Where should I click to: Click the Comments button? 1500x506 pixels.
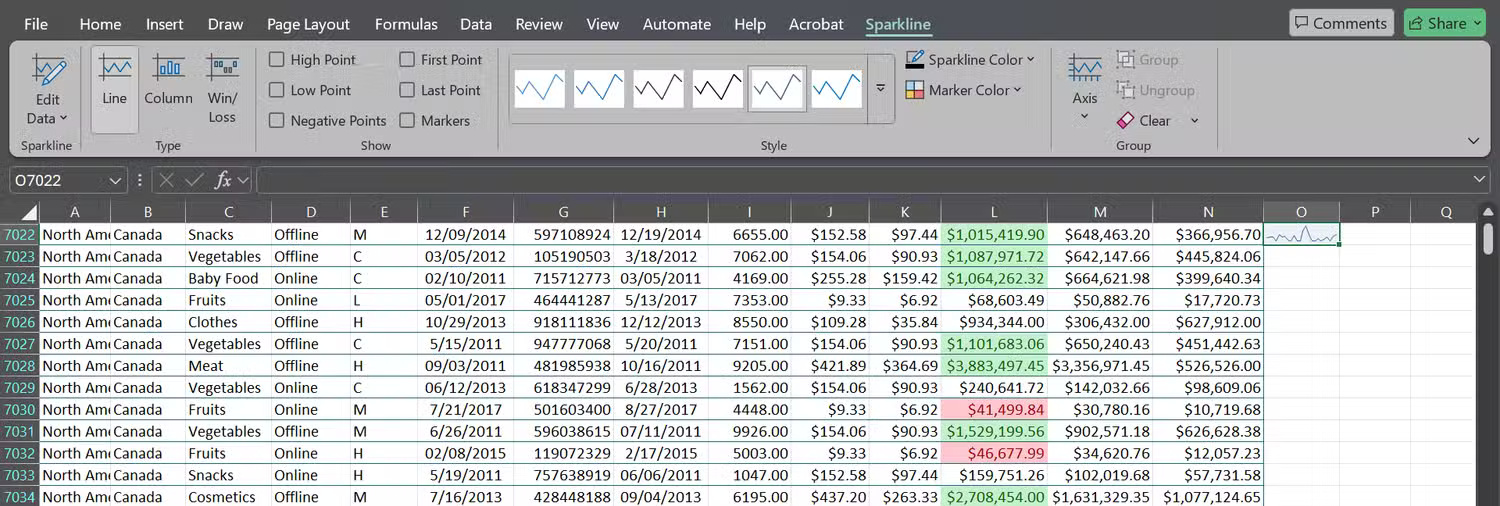[1340, 23]
